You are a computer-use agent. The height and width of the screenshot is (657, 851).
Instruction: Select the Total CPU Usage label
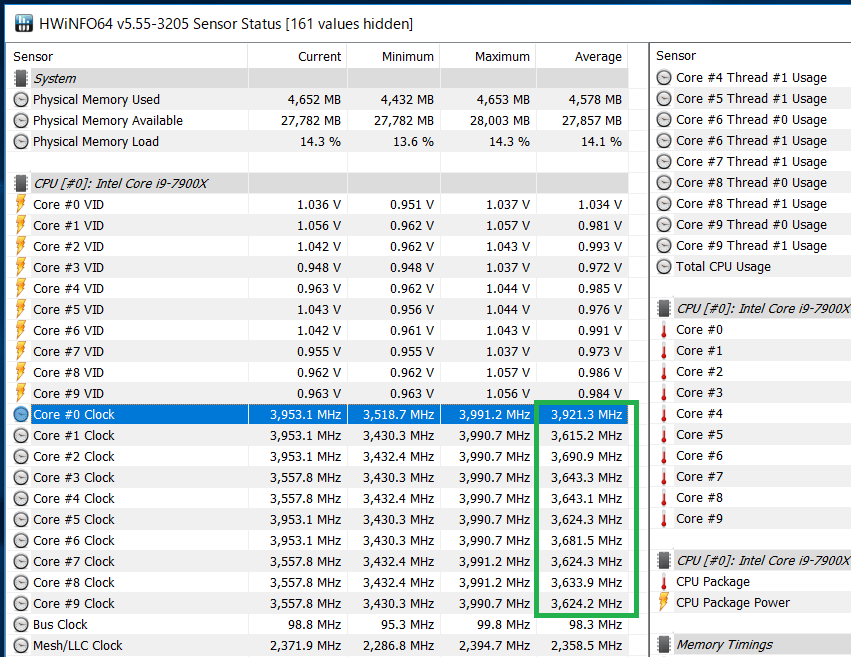point(723,266)
